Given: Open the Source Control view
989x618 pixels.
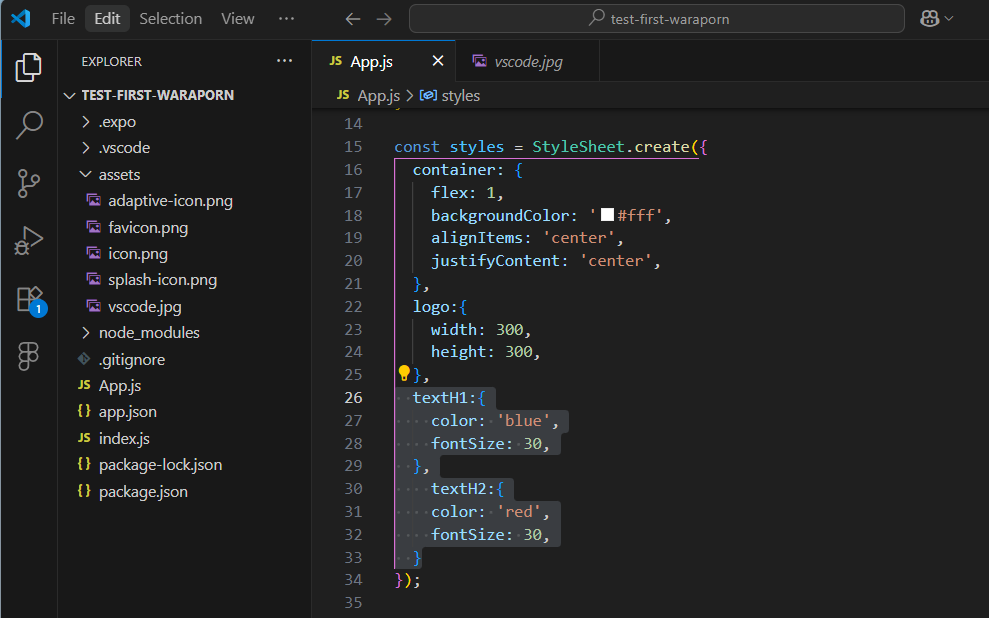Looking at the screenshot, I should (x=29, y=183).
